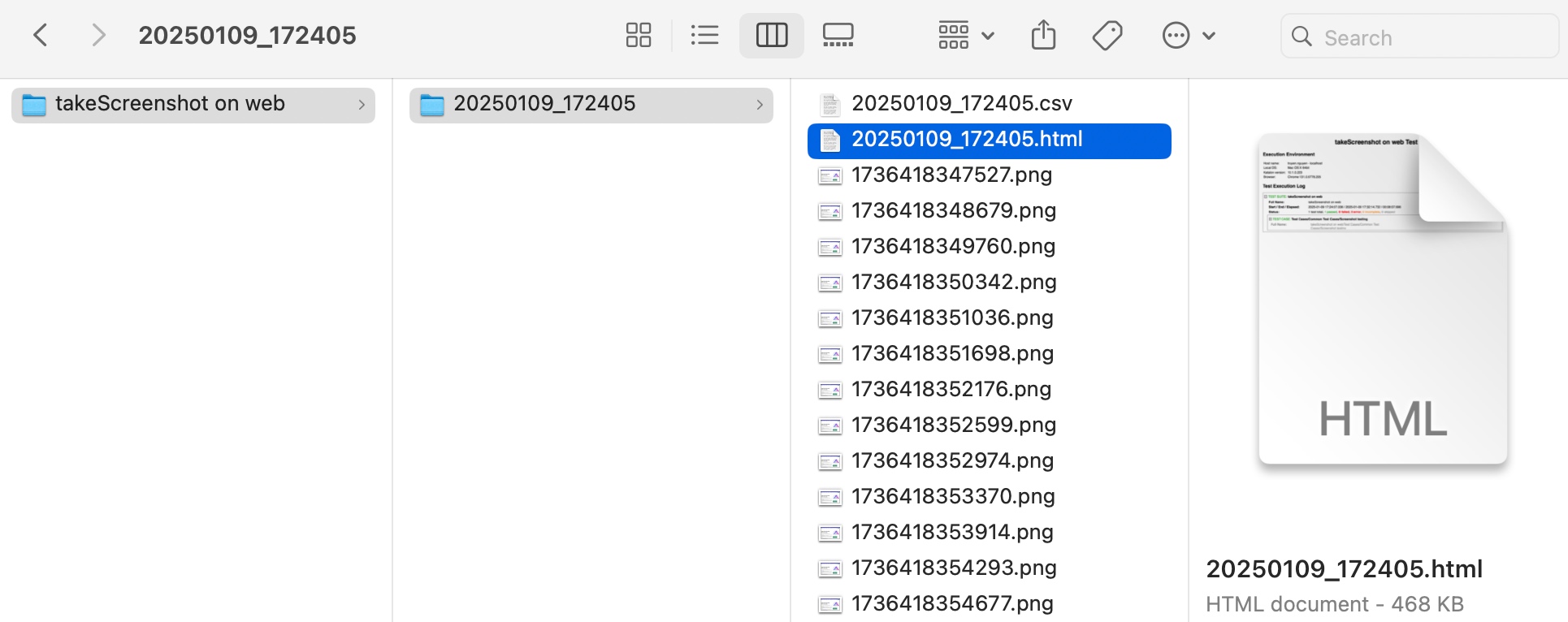Viewport: 1568px width, 622px height.
Task: Open the Group By dropdown
Action: point(966,35)
